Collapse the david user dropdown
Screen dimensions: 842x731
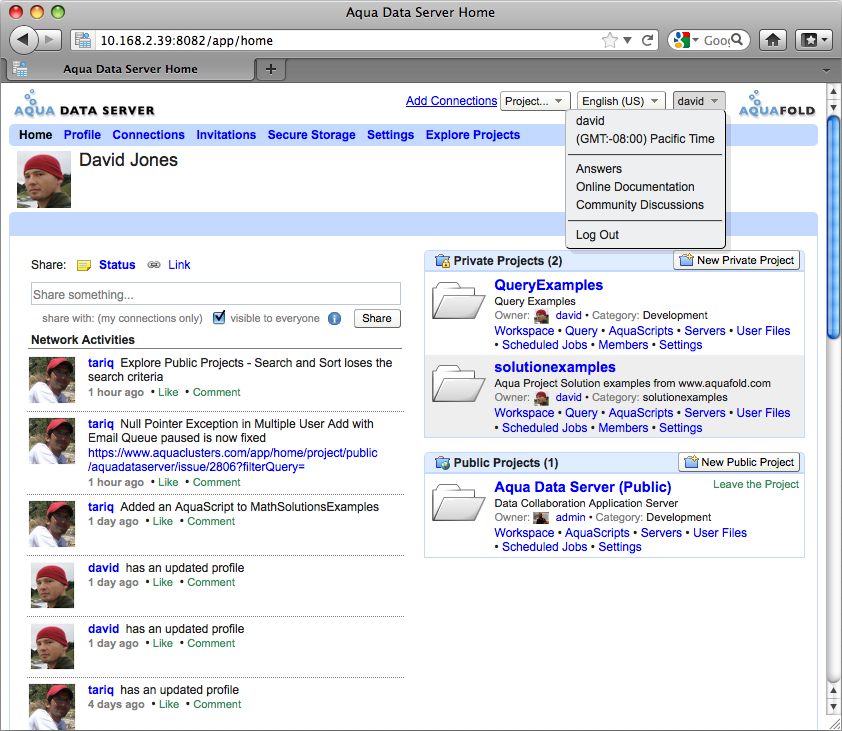pyautogui.click(x=699, y=101)
